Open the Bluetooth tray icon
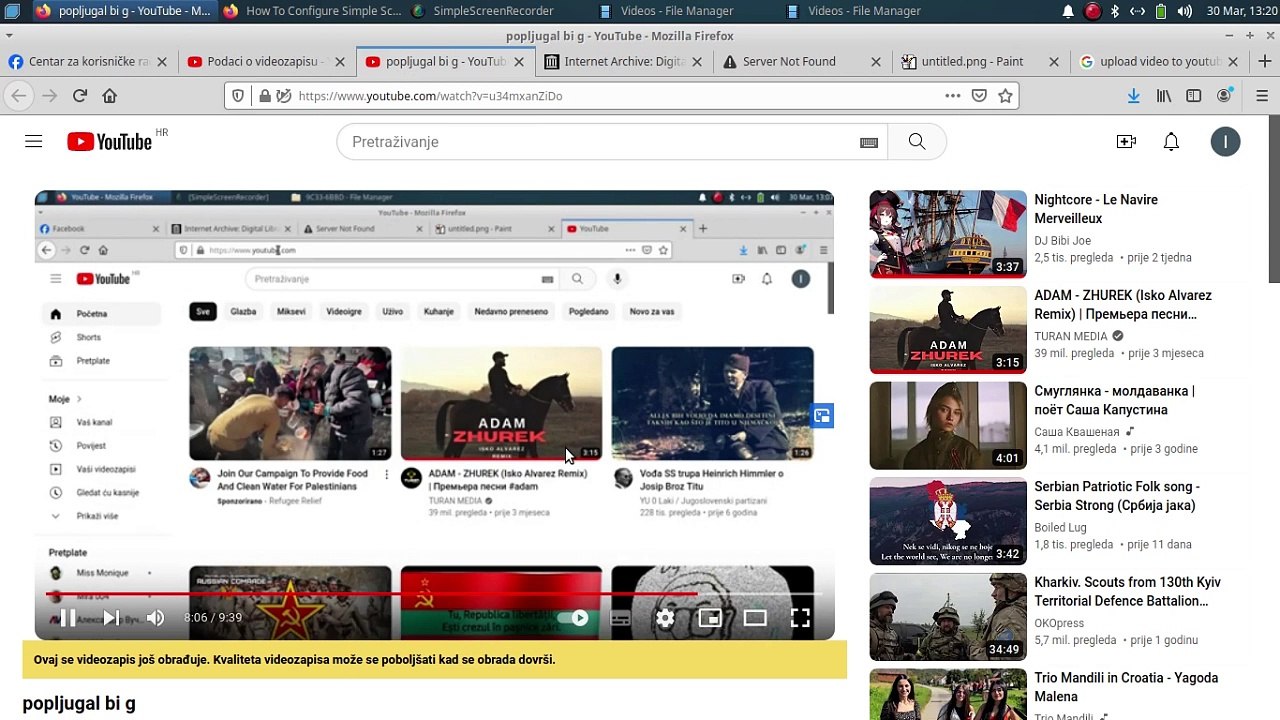Image resolution: width=1280 pixels, height=720 pixels. (x=1115, y=11)
